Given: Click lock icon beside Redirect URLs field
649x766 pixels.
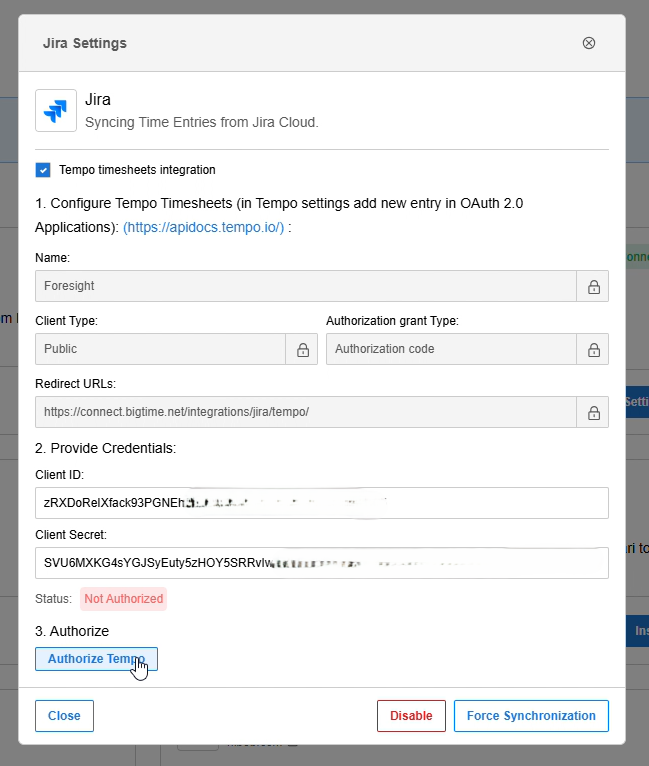Looking at the screenshot, I should 593,412.
